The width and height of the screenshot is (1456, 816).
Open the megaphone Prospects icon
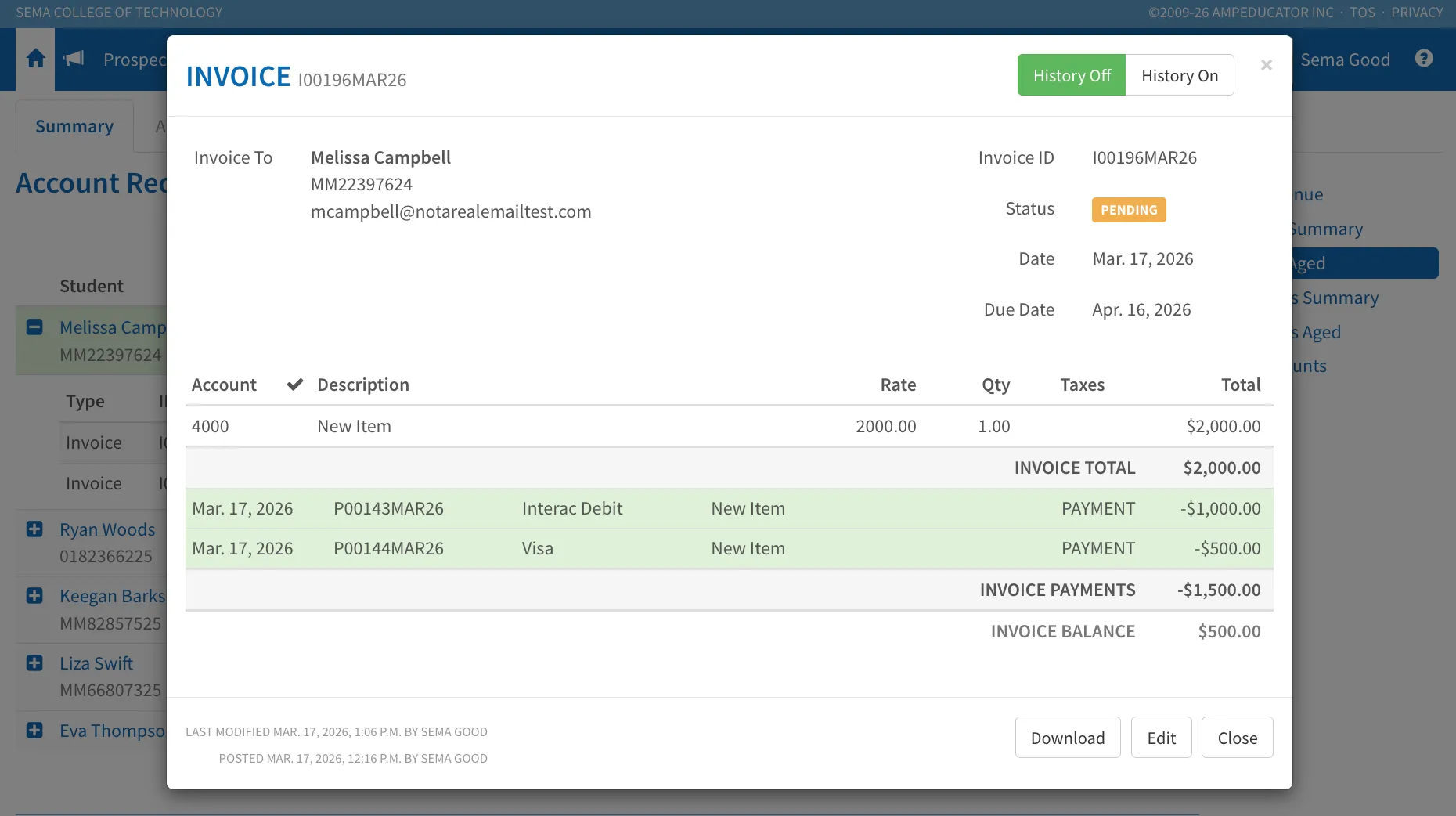click(74, 59)
